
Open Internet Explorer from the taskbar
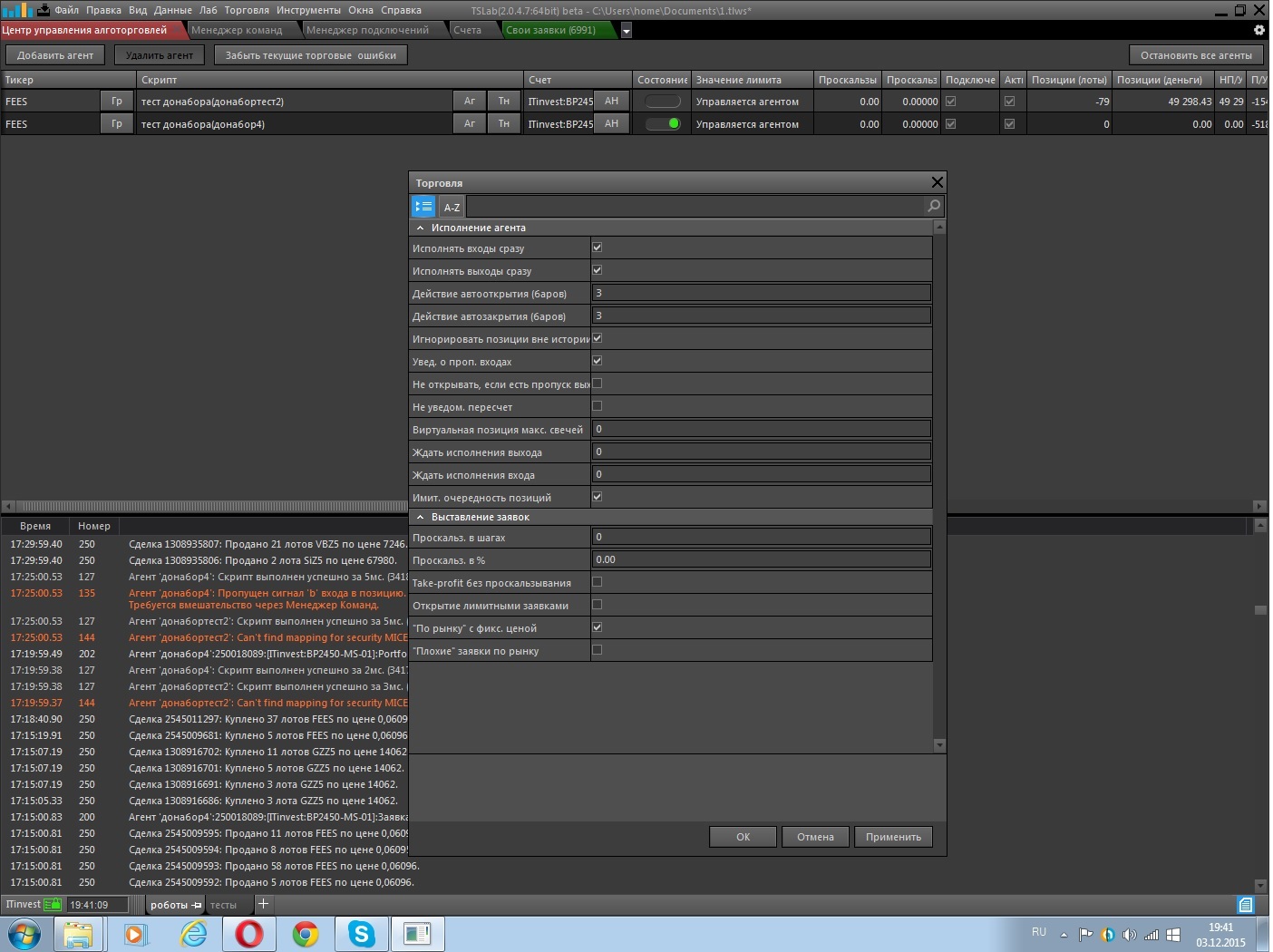click(193, 934)
